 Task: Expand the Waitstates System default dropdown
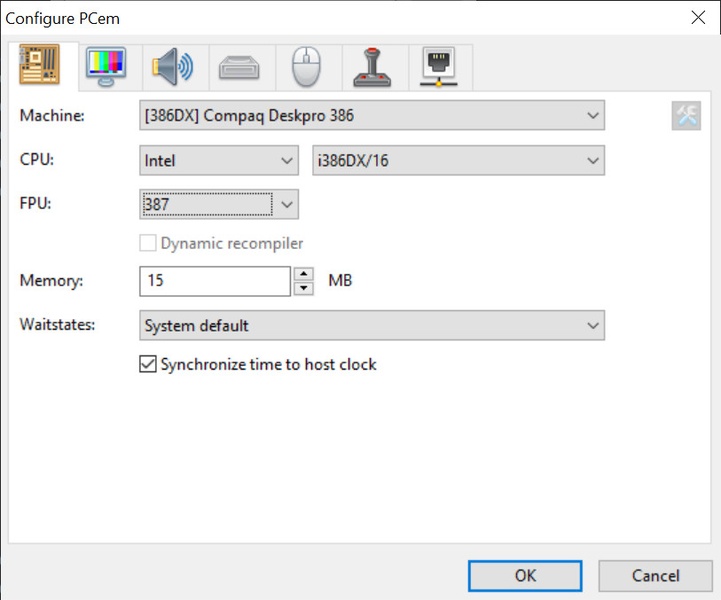[372, 326]
